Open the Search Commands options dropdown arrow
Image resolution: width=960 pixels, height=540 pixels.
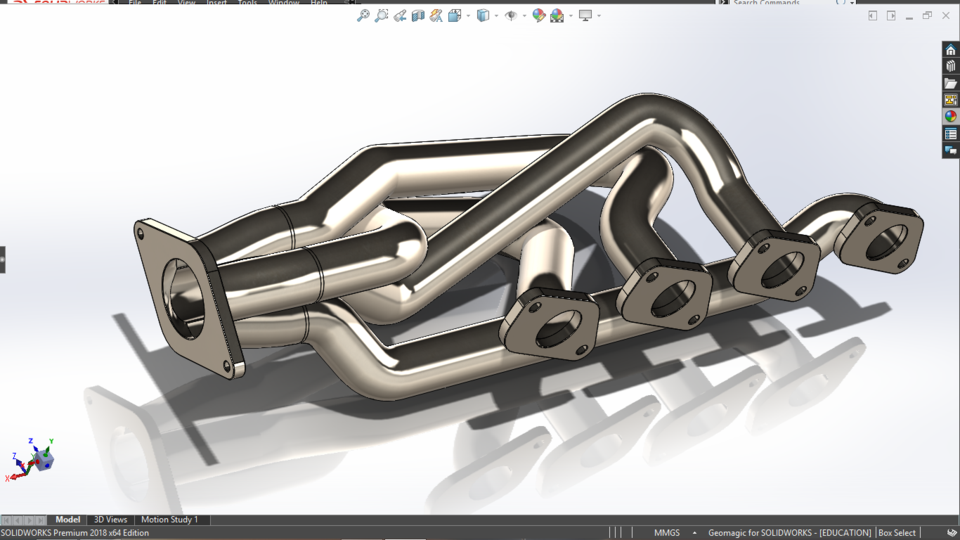852,2
